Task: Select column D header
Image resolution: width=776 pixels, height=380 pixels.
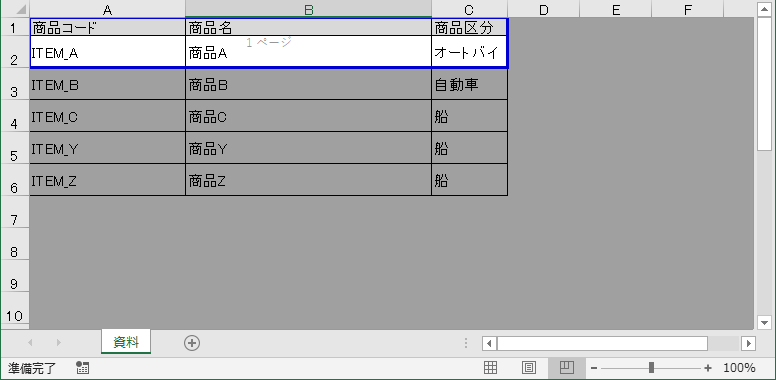Action: point(543,9)
